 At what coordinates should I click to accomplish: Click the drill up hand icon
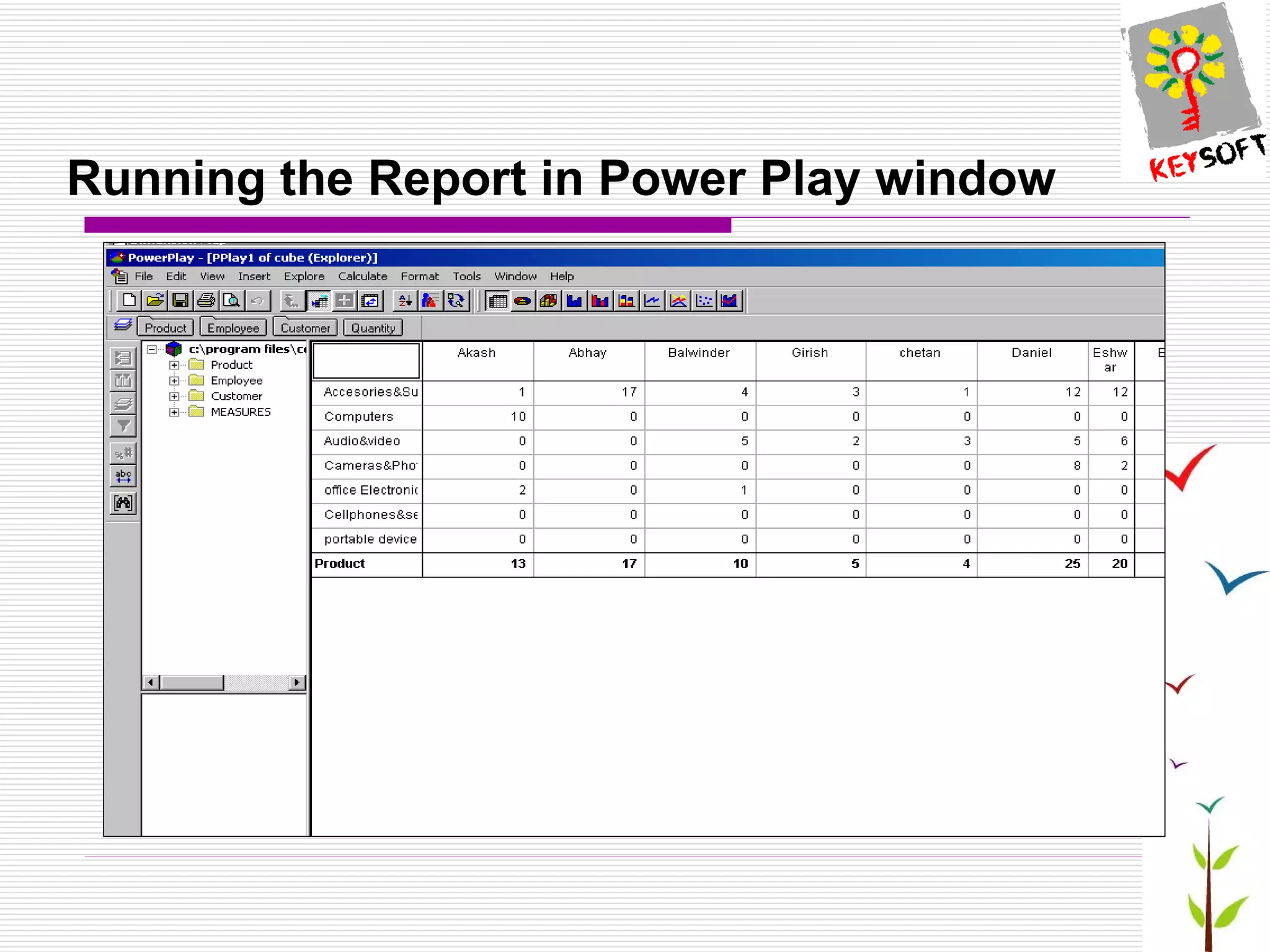click(x=291, y=301)
